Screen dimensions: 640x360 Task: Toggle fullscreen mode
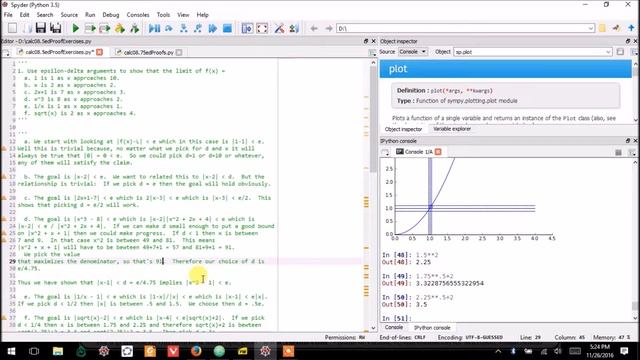[x=262, y=28]
